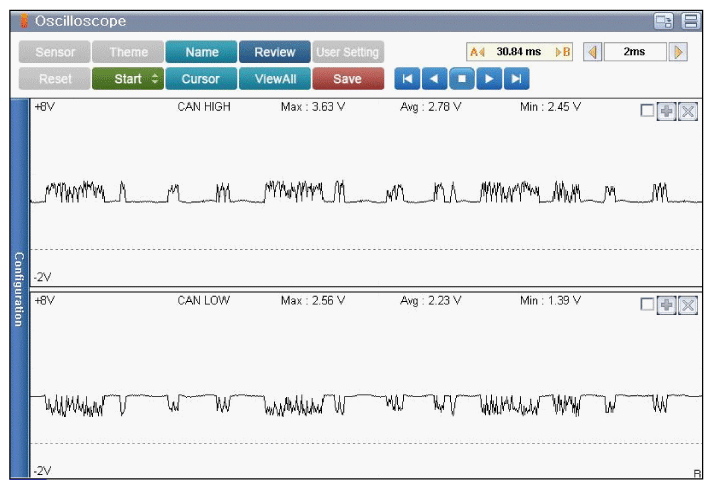This screenshot has width=713, height=489.
Task: Close the CAN LOW channel
Action: click(687, 304)
